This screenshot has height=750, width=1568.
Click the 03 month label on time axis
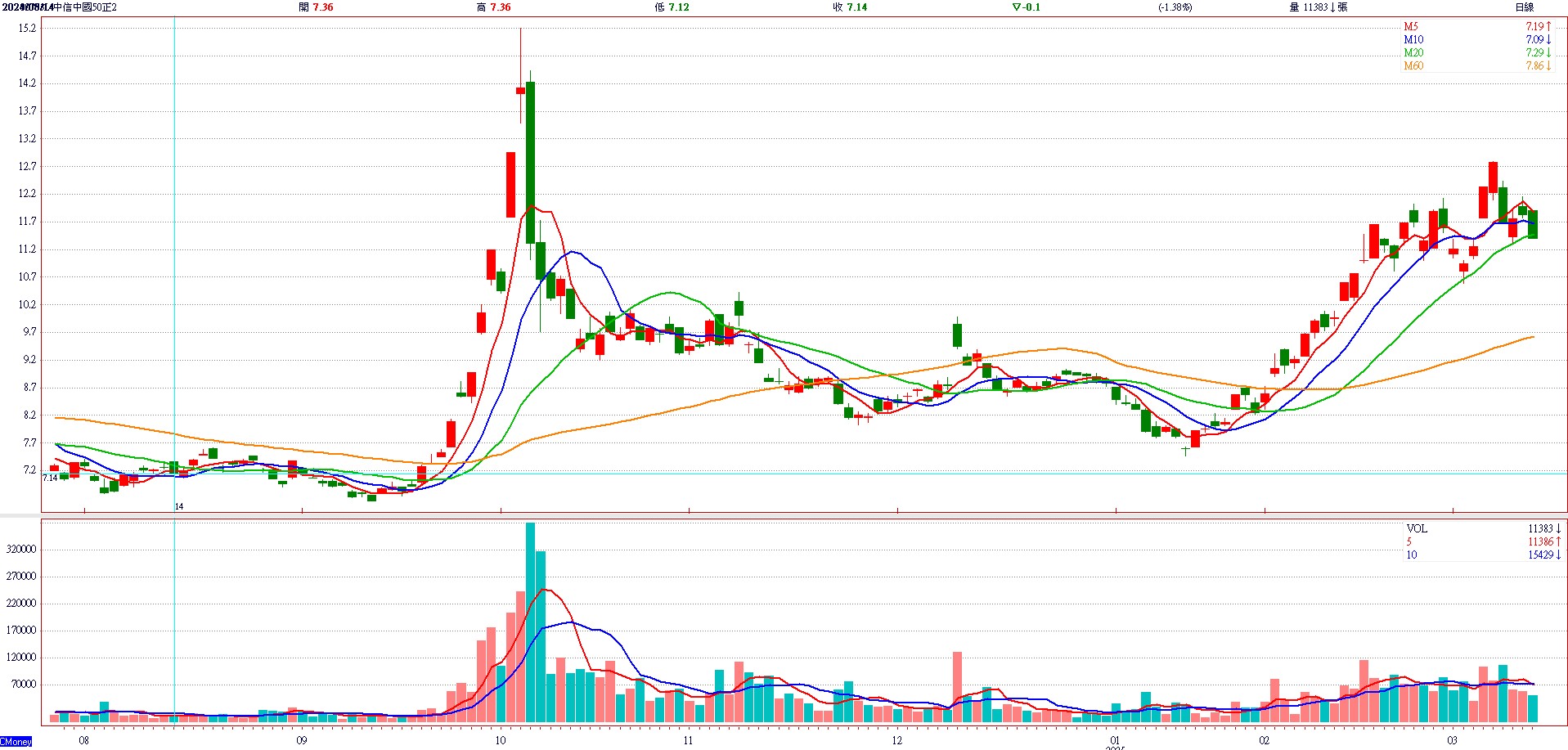[1452, 741]
